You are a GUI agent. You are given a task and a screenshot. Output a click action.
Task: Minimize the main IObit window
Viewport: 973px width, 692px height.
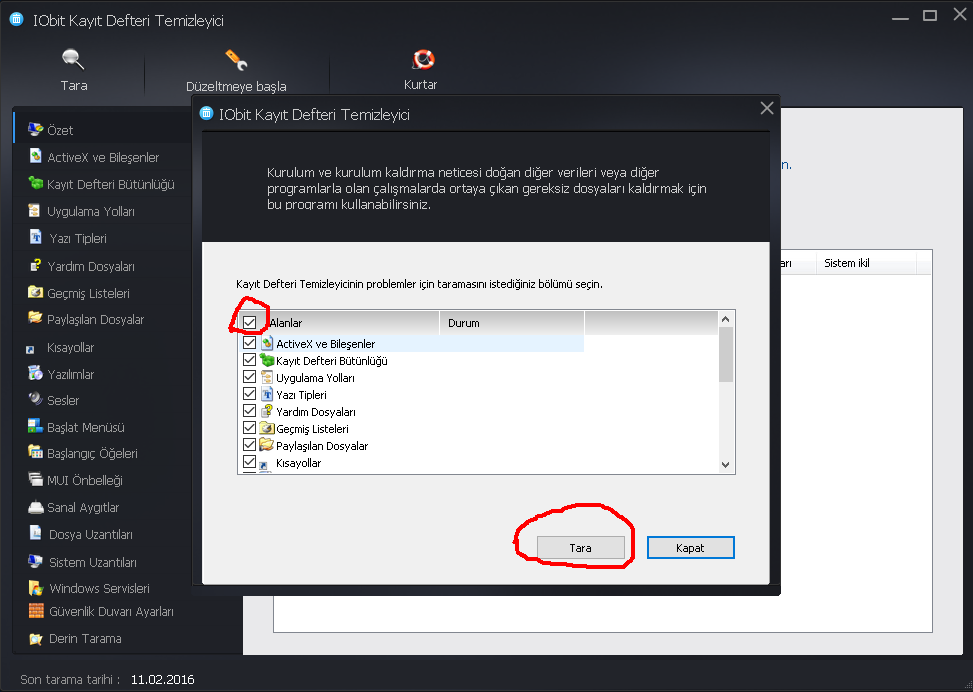(900, 19)
